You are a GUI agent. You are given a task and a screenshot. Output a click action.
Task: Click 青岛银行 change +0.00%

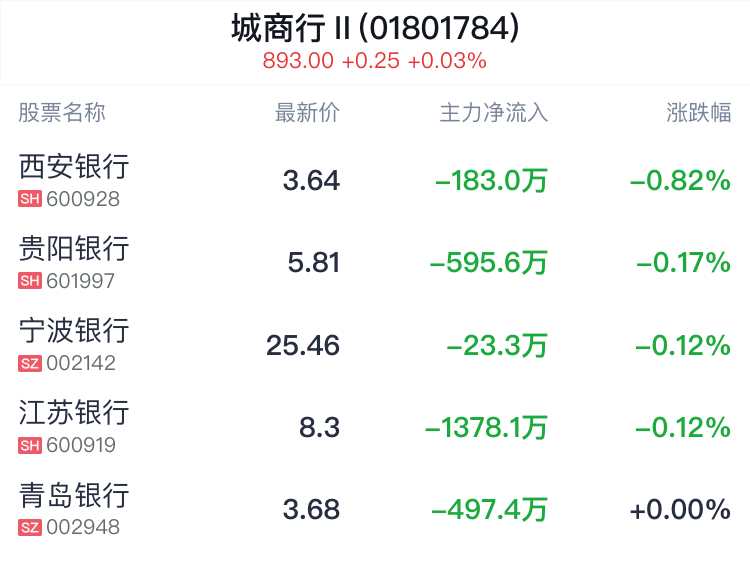680,509
